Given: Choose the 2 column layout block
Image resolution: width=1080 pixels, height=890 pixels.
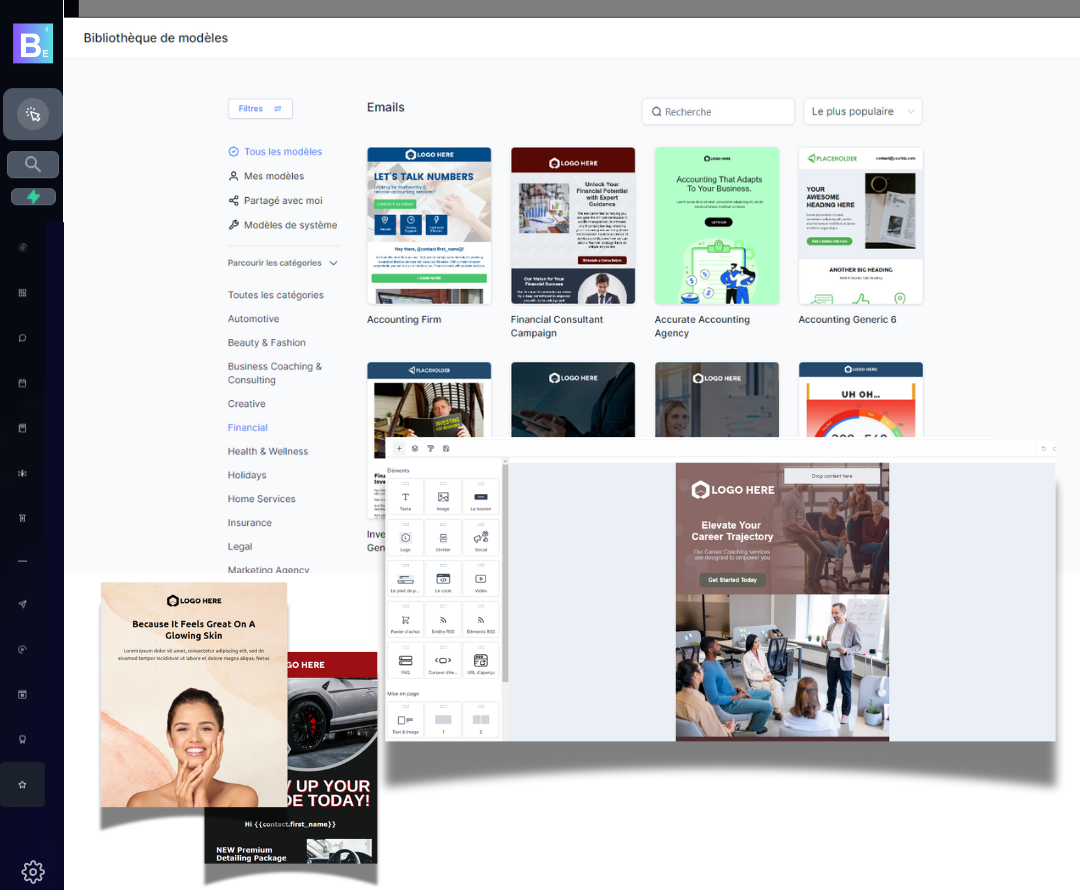Looking at the screenshot, I should pyautogui.click(x=481, y=720).
